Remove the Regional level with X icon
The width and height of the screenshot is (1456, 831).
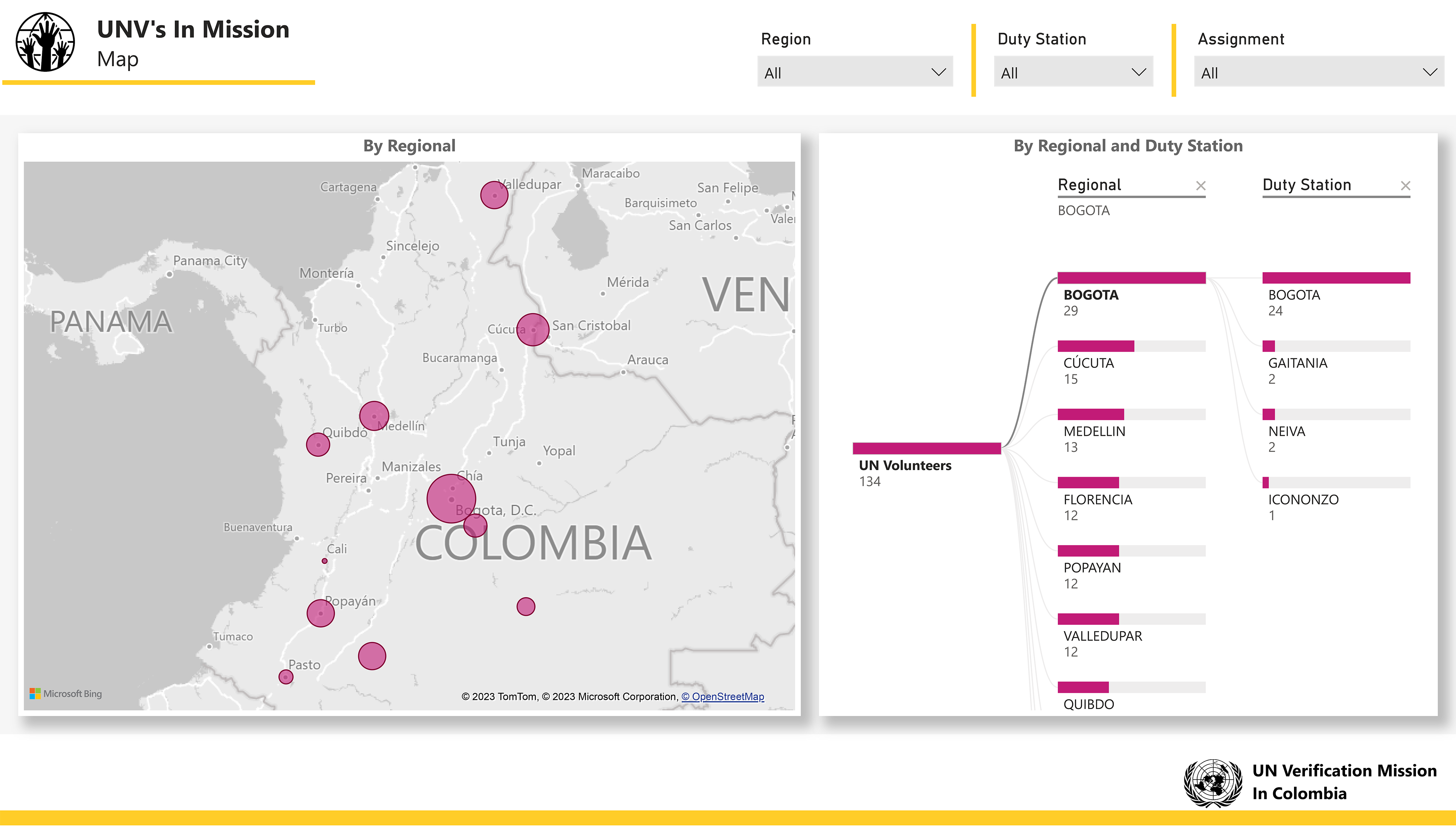point(1200,185)
